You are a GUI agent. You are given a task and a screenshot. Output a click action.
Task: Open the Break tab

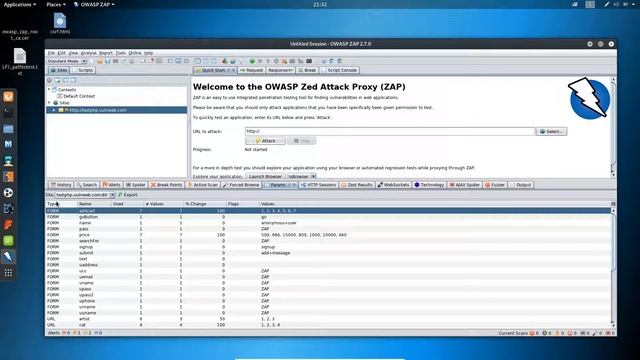[x=307, y=70]
